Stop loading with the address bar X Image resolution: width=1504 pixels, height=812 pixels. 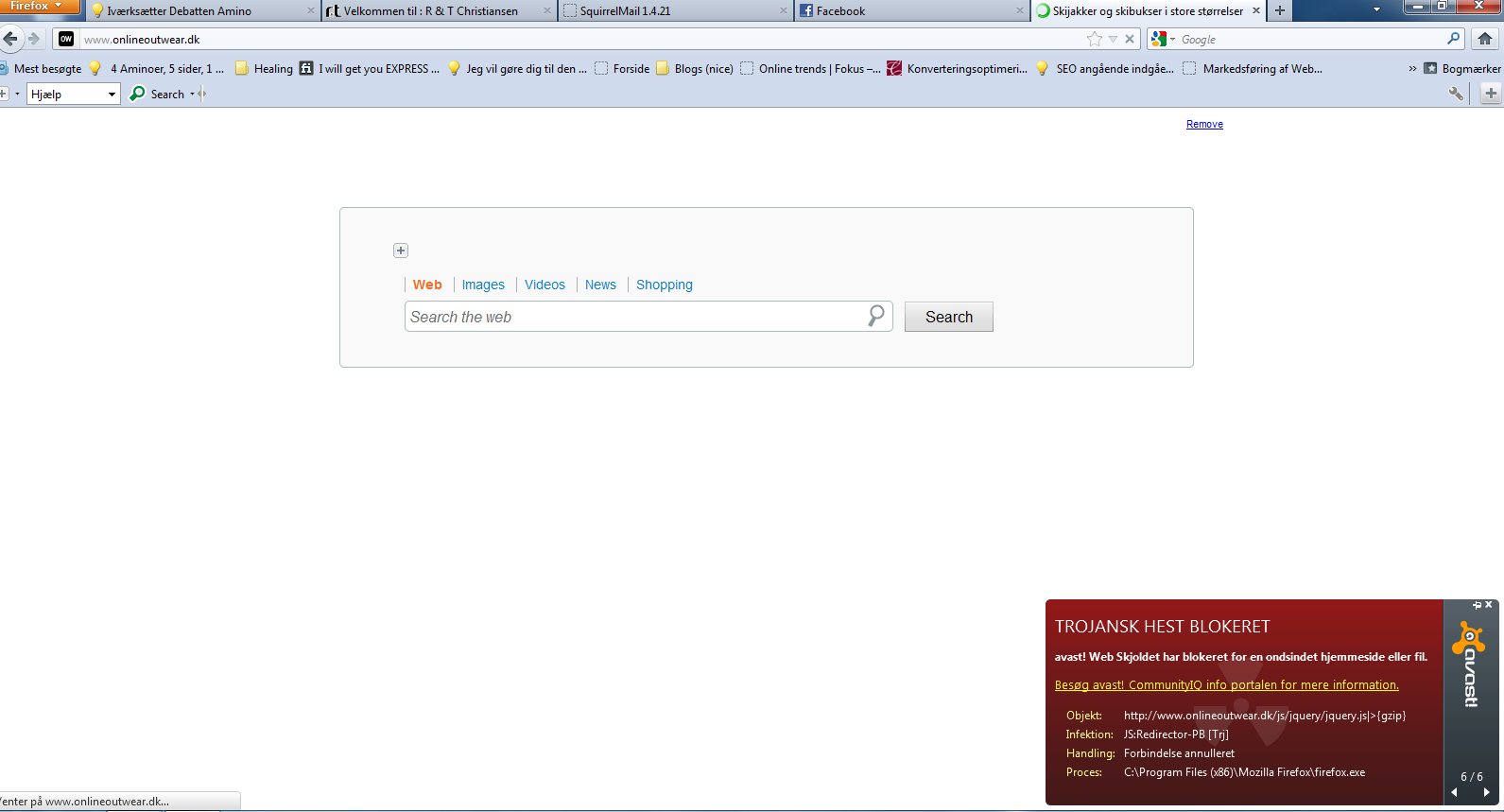[x=1130, y=39]
